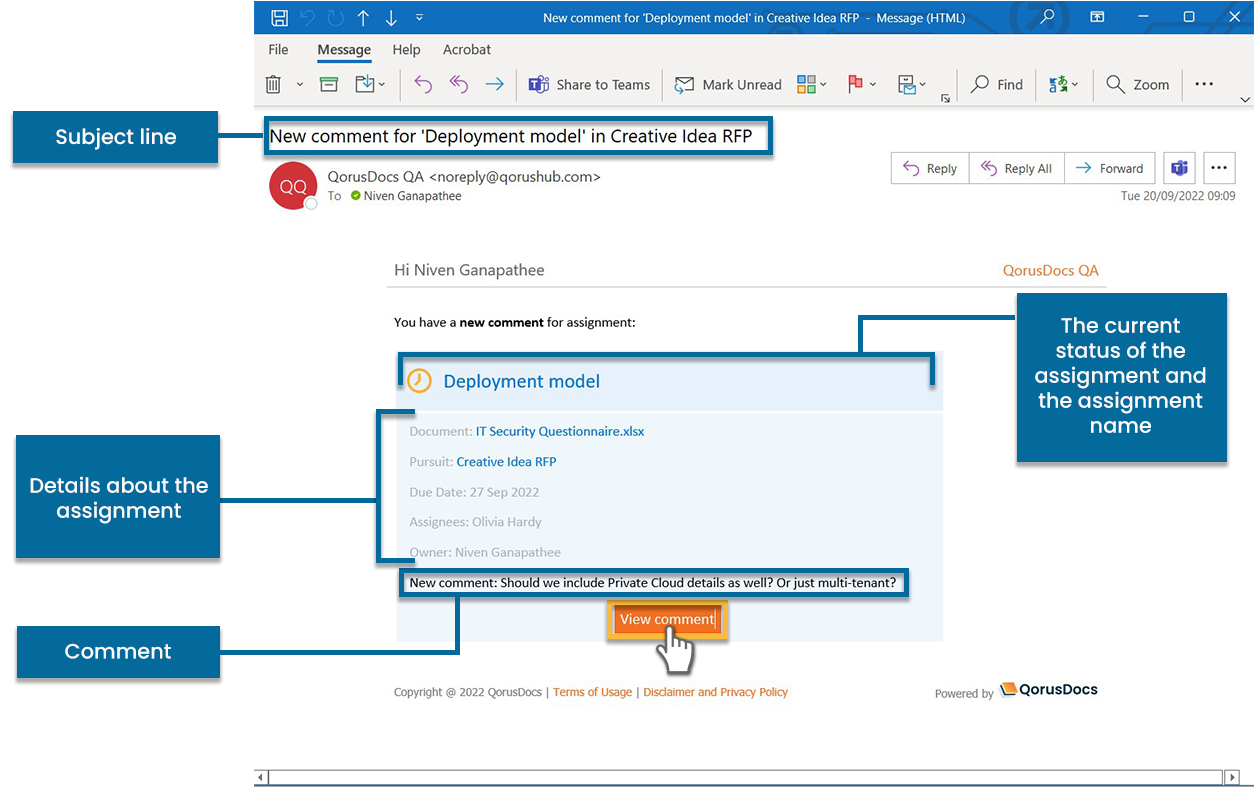Click Mark Unread button
The height and width of the screenshot is (788, 1254).
[728, 85]
